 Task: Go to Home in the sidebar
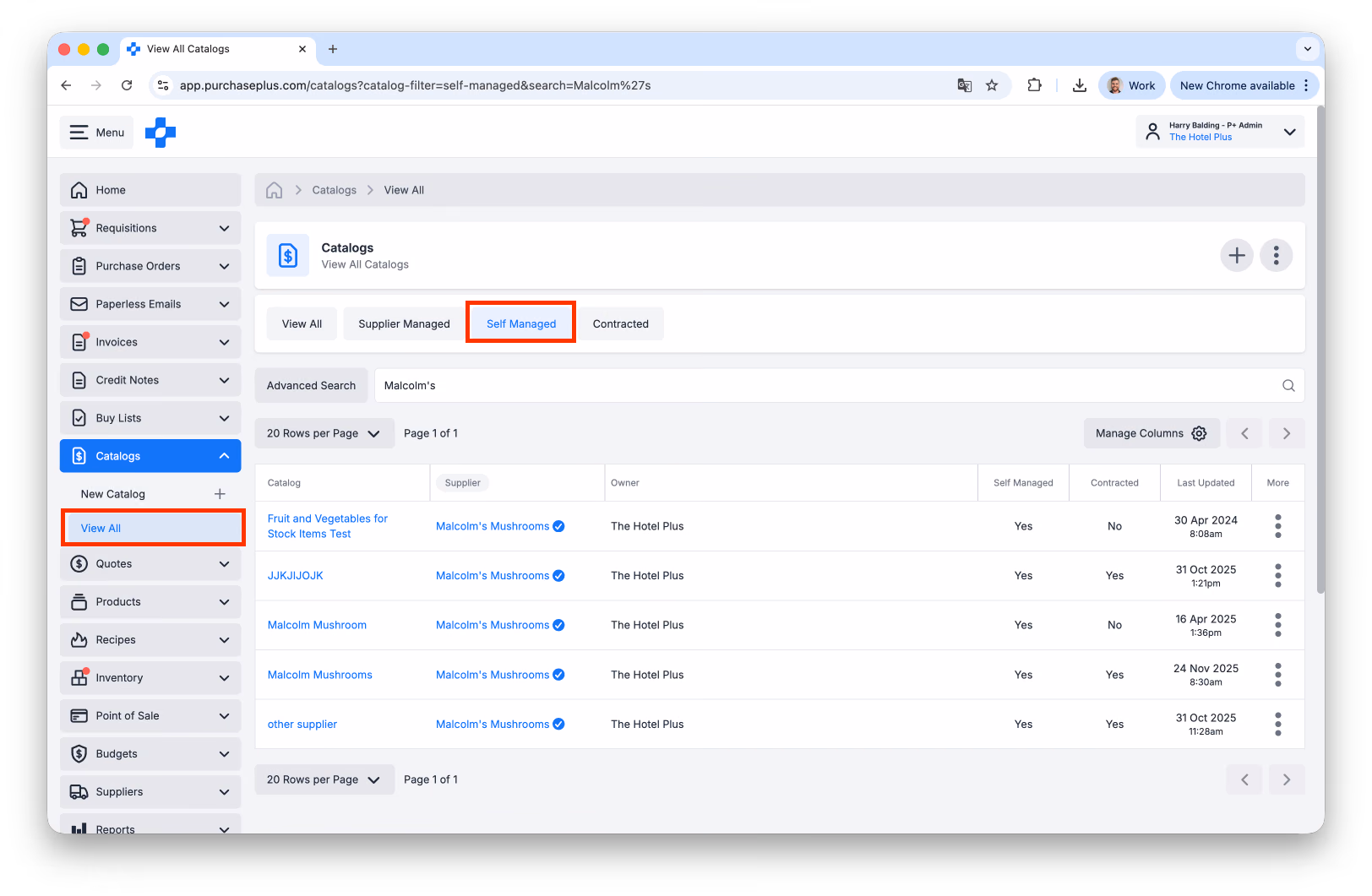[150, 190]
